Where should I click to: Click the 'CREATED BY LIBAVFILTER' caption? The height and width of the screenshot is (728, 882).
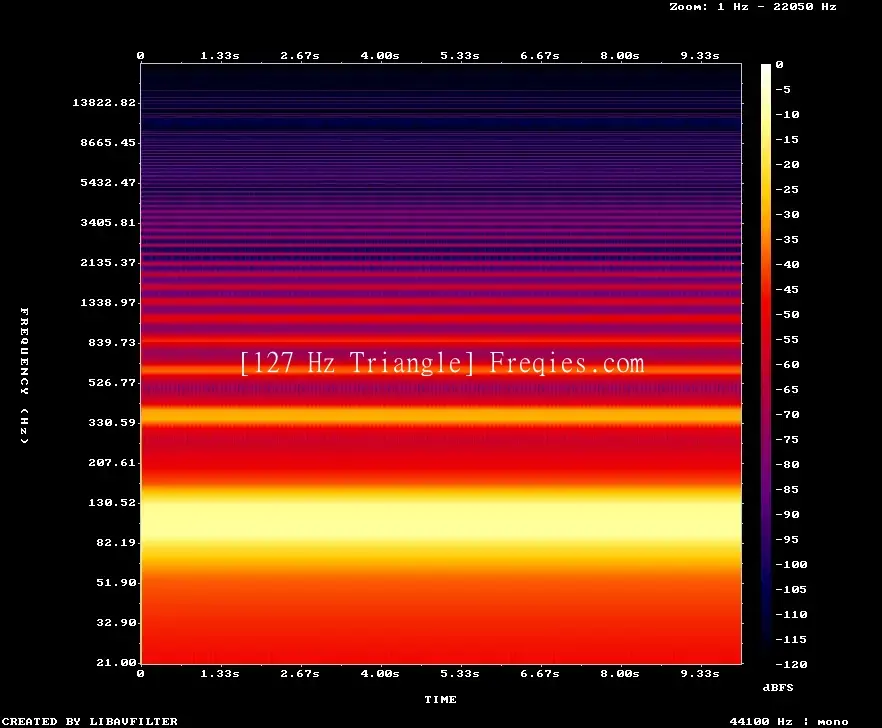click(x=89, y=721)
